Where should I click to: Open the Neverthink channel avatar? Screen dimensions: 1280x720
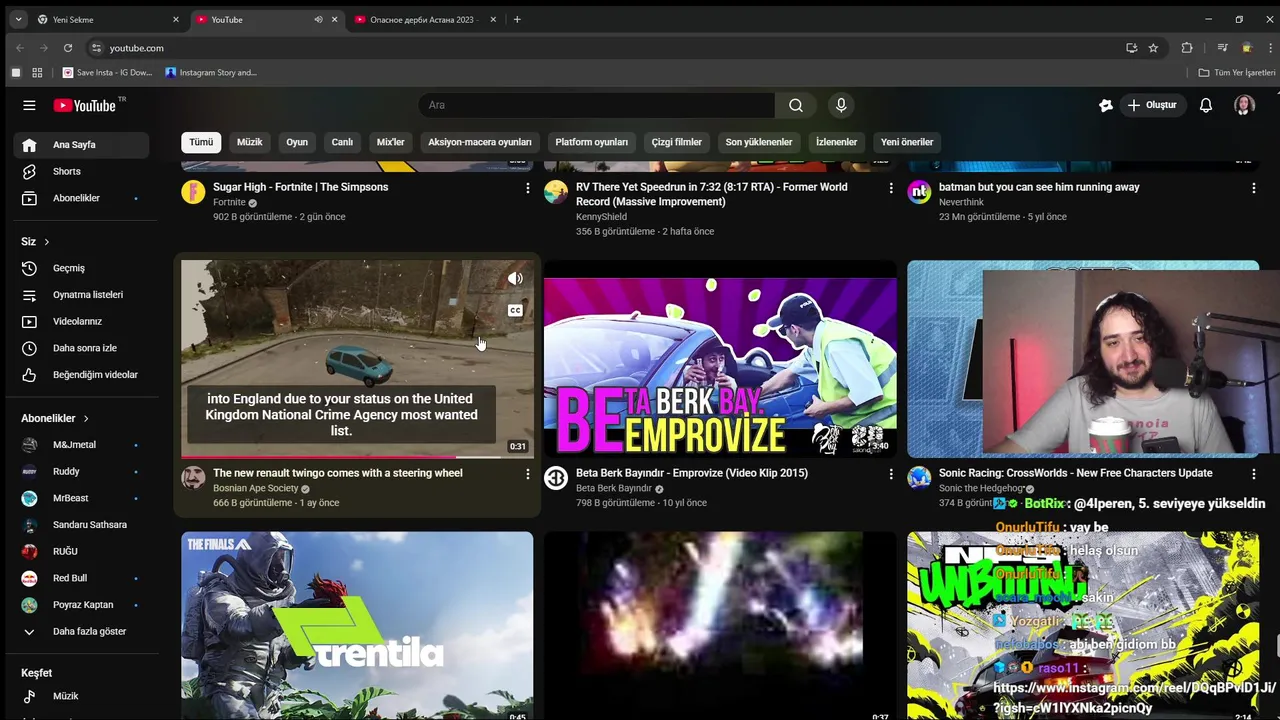point(919,192)
